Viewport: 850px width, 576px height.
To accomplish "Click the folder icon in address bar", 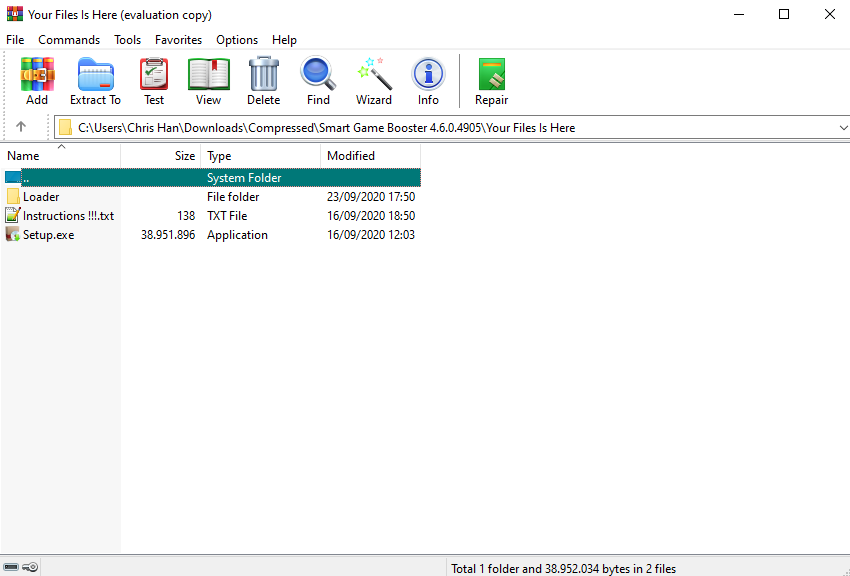I will tap(66, 127).
